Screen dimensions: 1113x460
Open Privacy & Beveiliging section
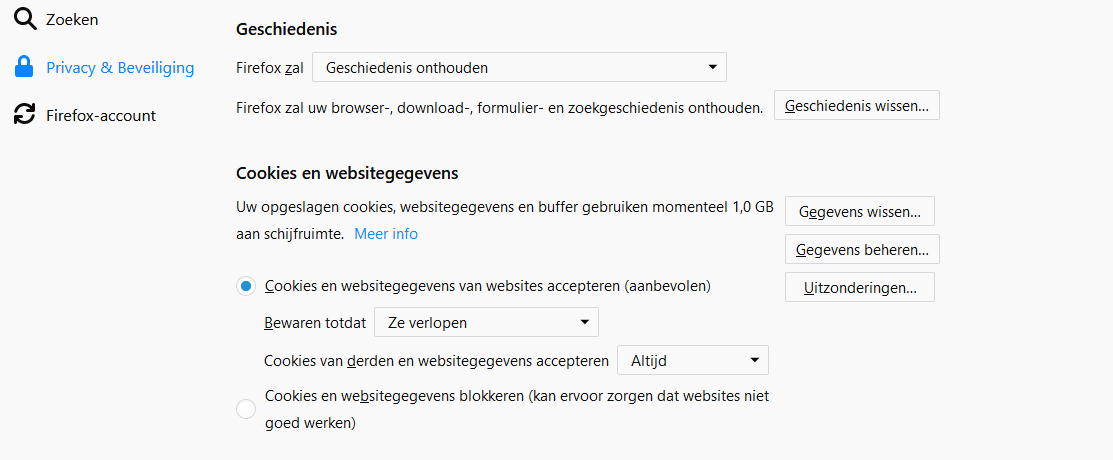click(x=120, y=67)
